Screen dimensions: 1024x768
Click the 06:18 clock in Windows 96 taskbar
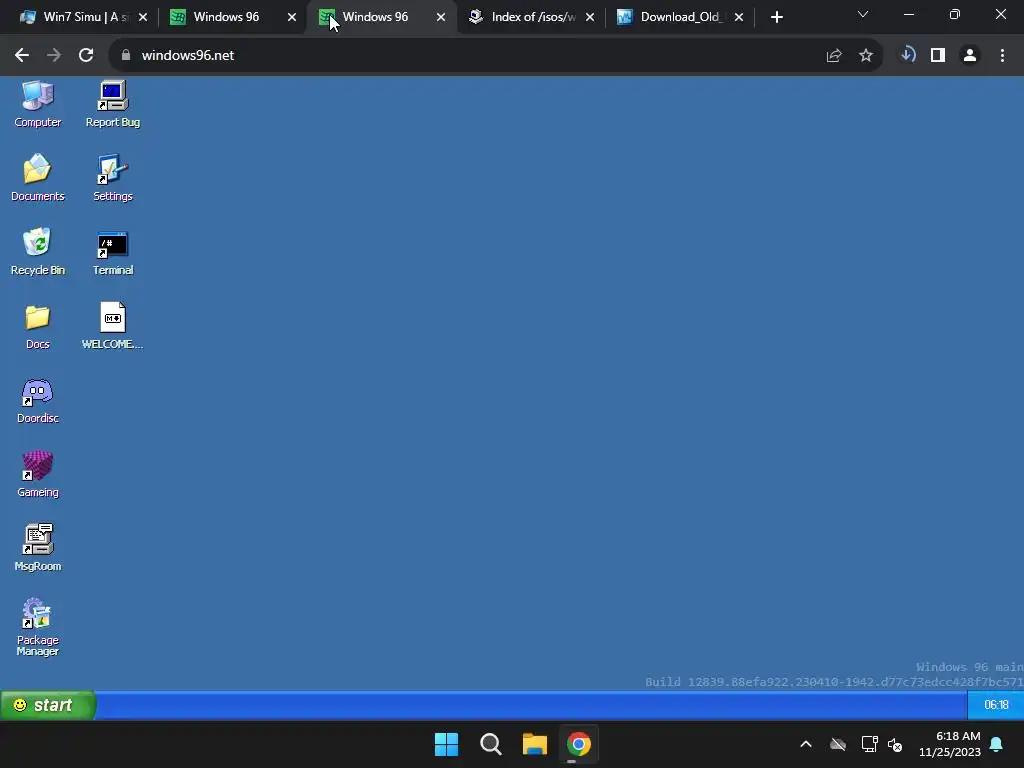pyautogui.click(x=996, y=705)
